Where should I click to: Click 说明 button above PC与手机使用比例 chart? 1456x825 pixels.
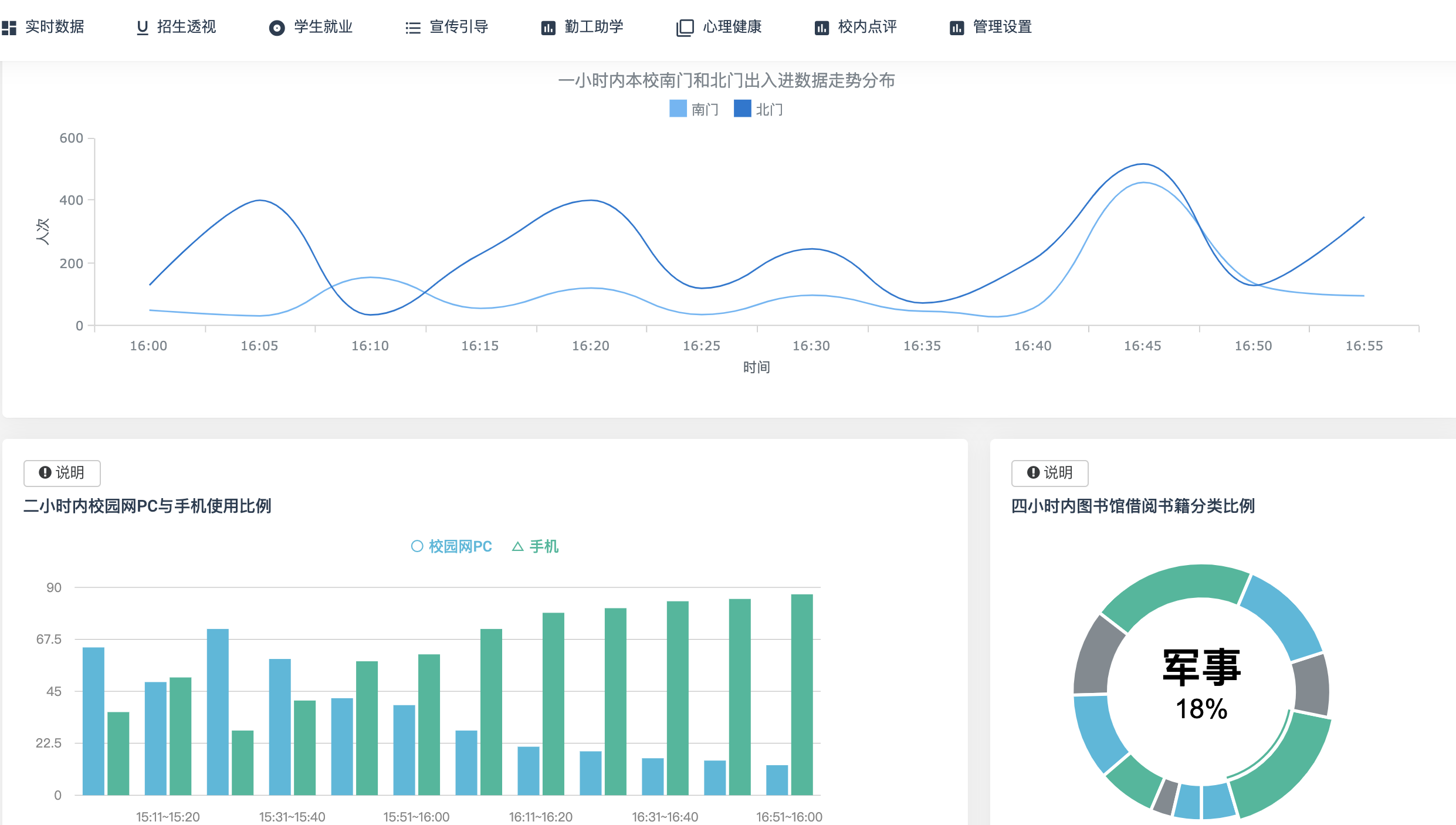[62, 473]
